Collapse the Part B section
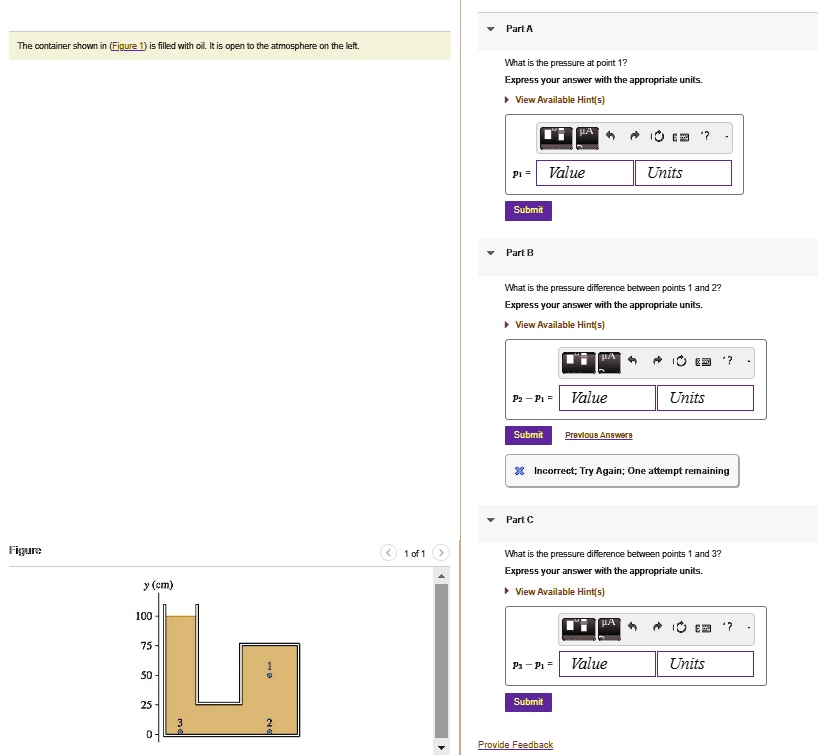Image resolution: width=818 pixels, height=755 pixels. point(490,253)
